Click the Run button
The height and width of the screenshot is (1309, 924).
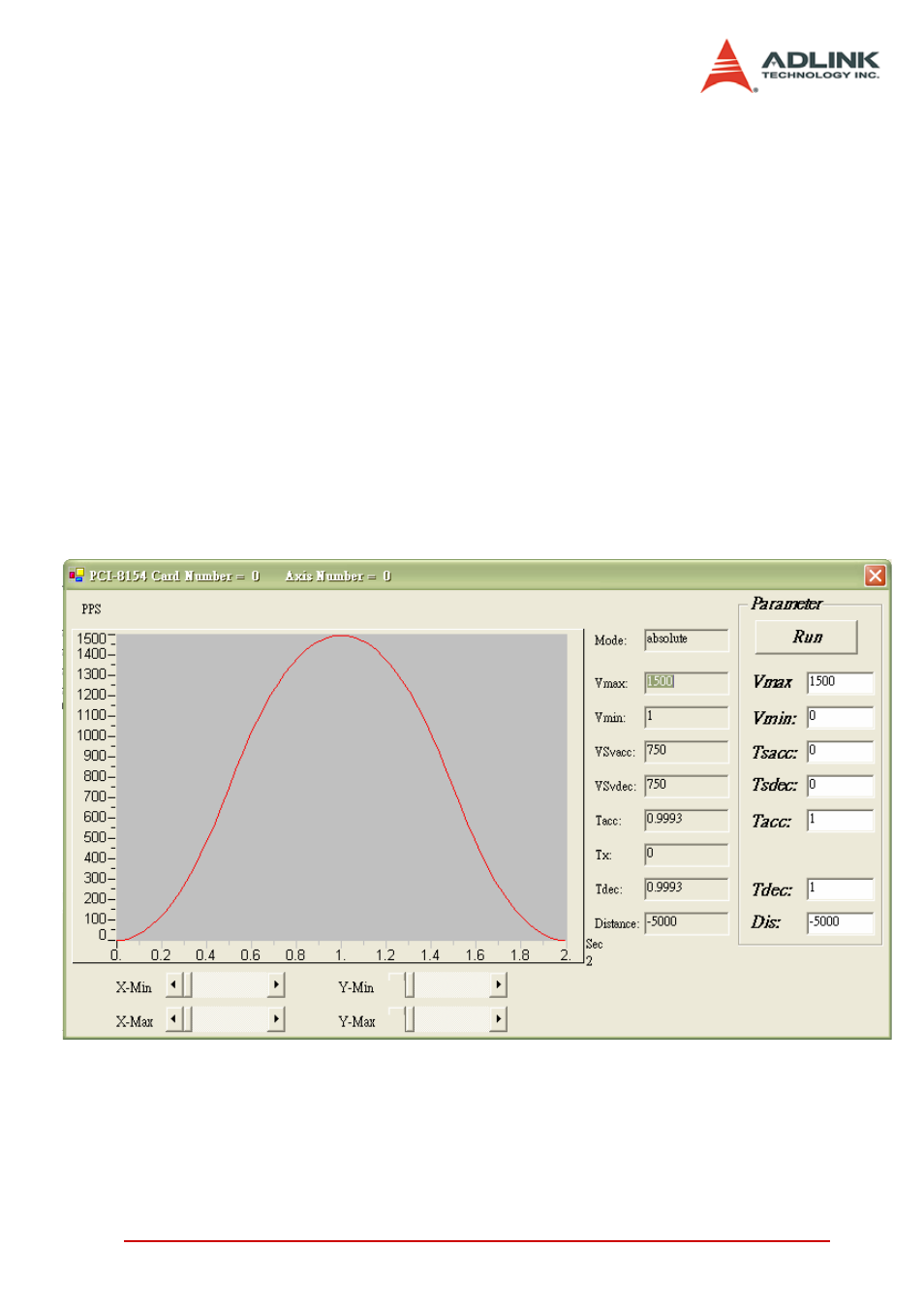[806, 637]
